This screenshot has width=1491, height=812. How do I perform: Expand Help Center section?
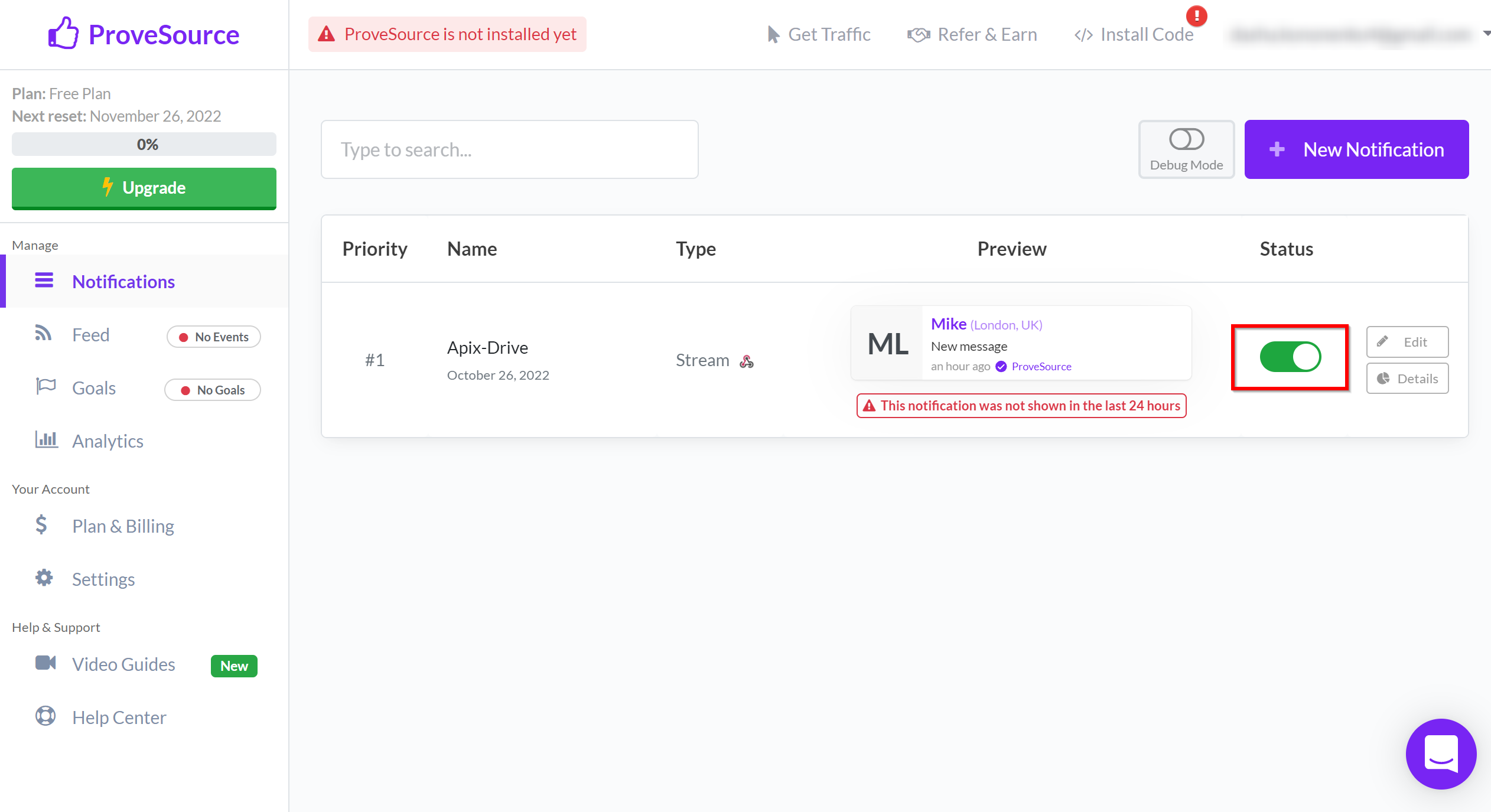[120, 717]
